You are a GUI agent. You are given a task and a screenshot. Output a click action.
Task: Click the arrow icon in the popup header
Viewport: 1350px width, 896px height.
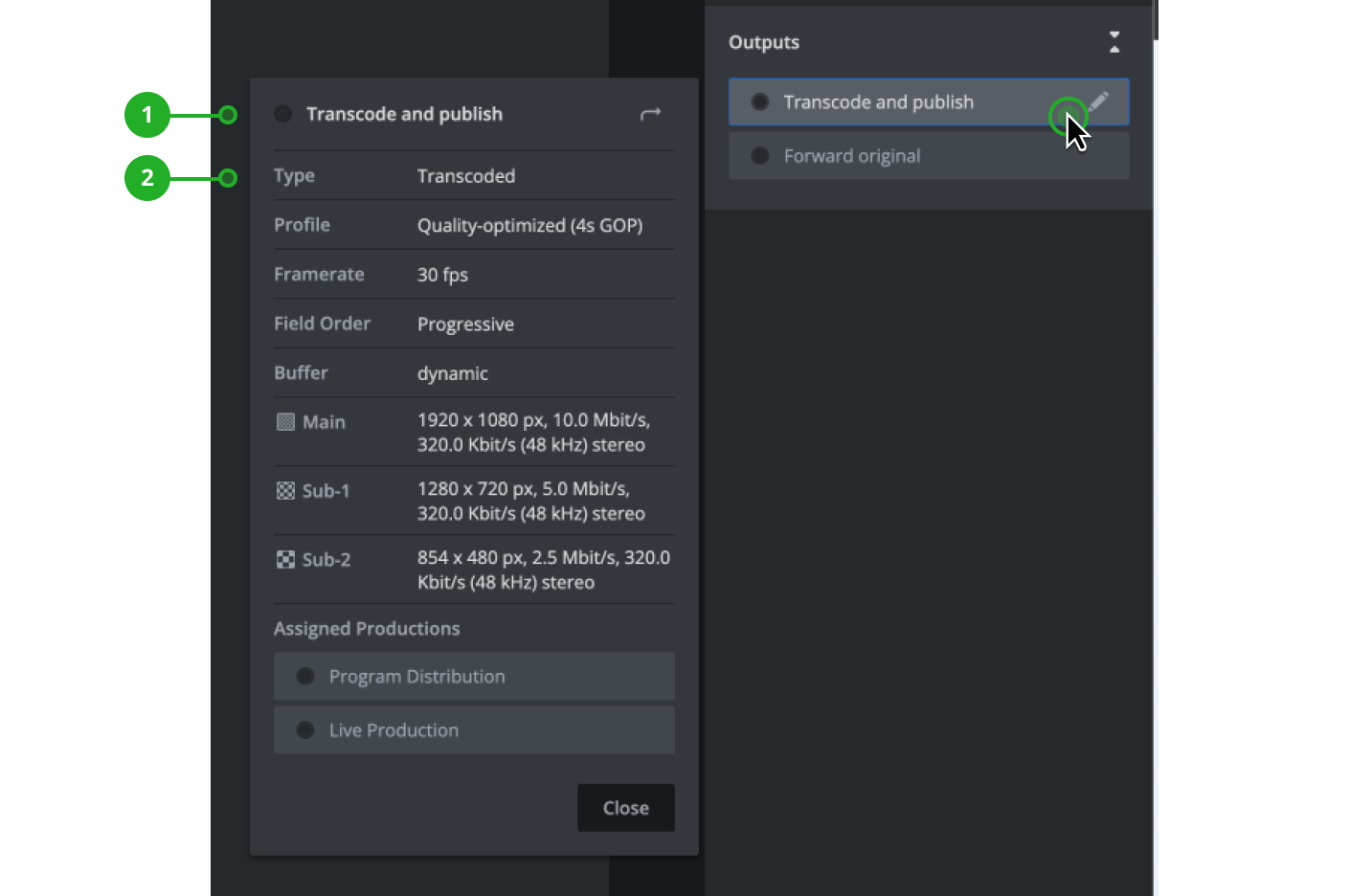(650, 114)
